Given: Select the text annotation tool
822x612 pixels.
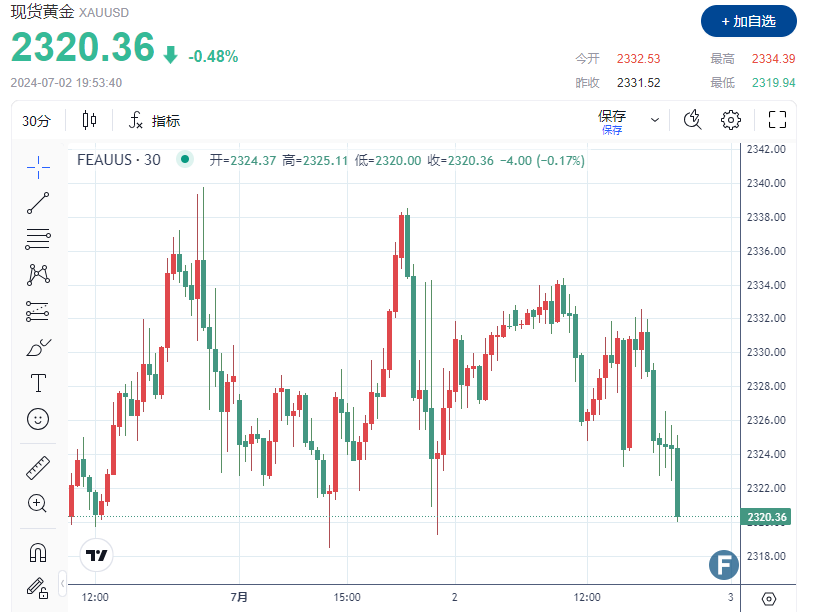Looking at the screenshot, I should pyautogui.click(x=37, y=382).
